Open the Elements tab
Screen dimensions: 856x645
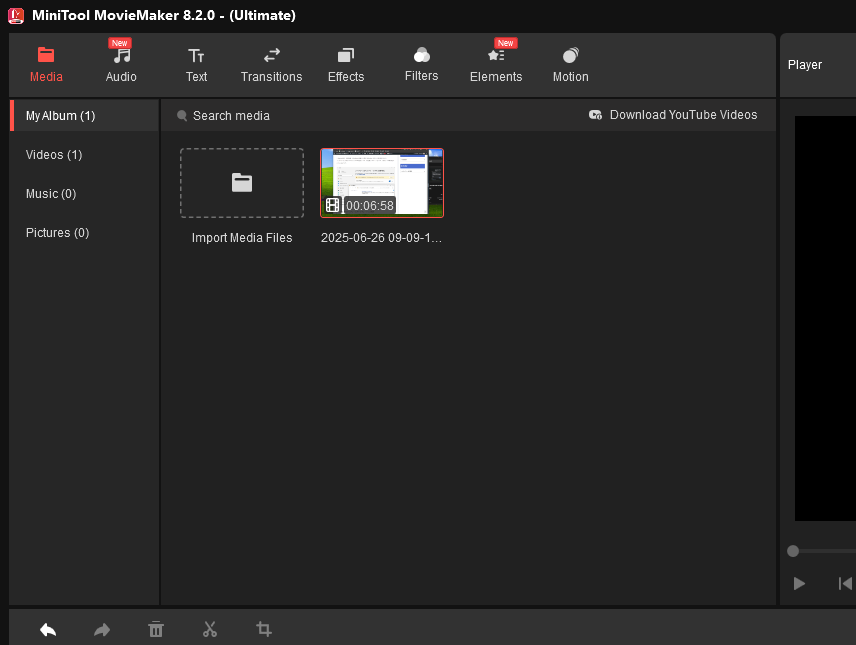pyautogui.click(x=496, y=65)
